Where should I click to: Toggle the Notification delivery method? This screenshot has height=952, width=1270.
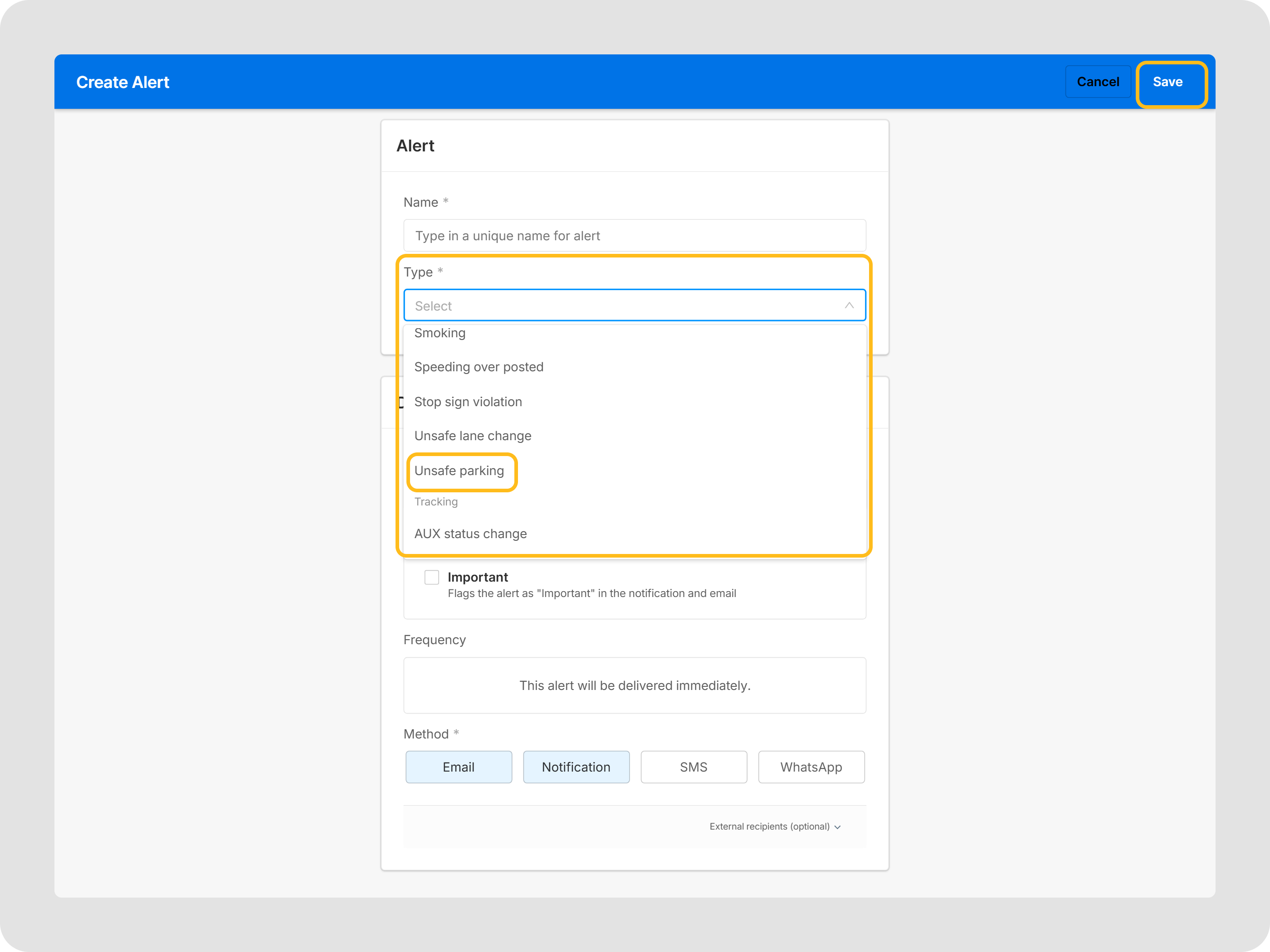pos(576,767)
